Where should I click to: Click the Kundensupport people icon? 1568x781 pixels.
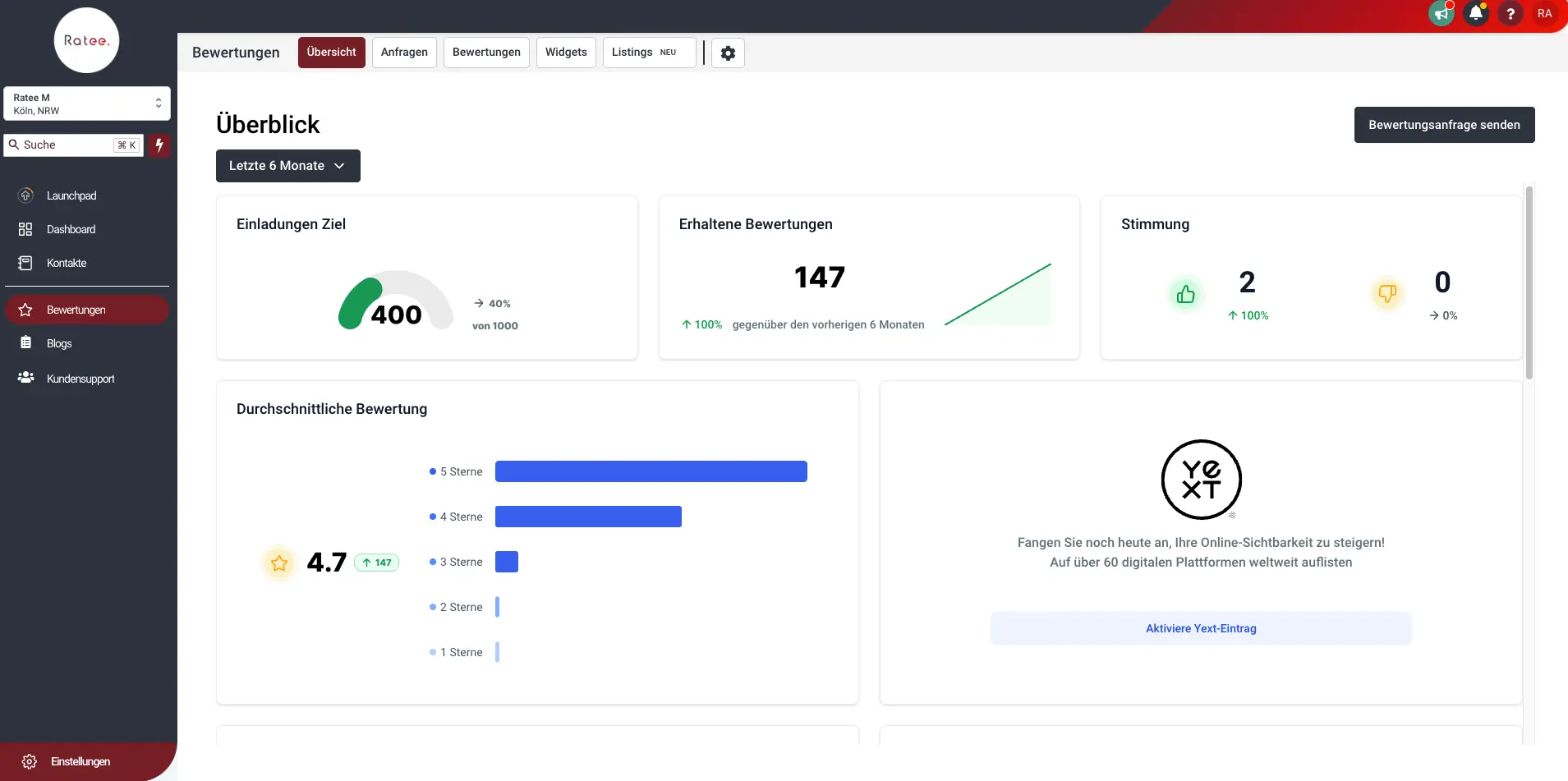pos(25,377)
